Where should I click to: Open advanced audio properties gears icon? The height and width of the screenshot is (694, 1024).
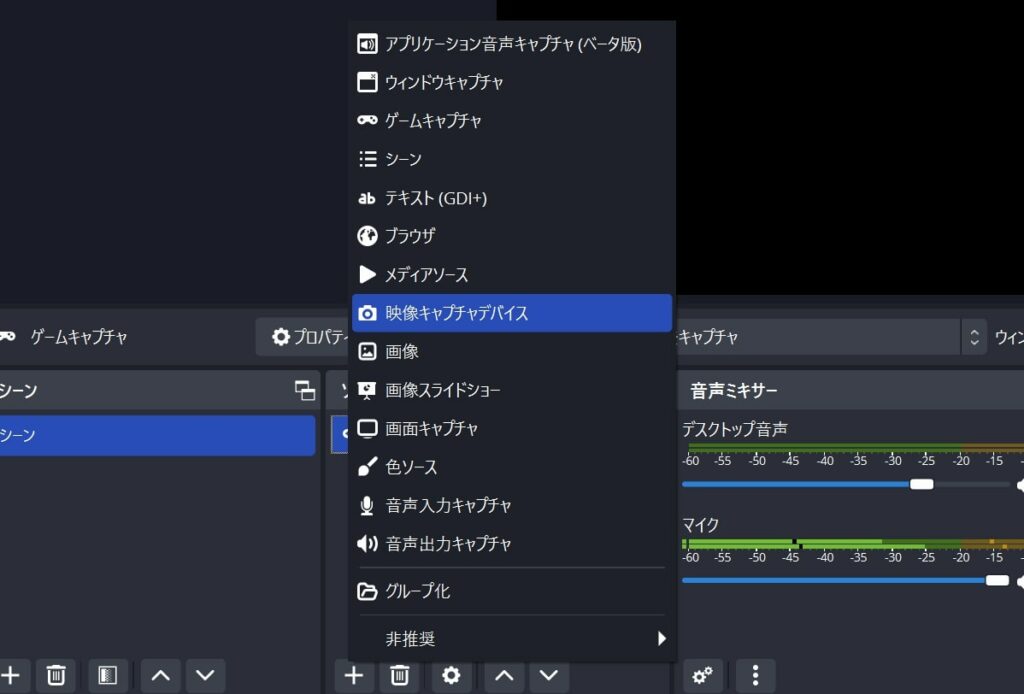click(x=703, y=675)
